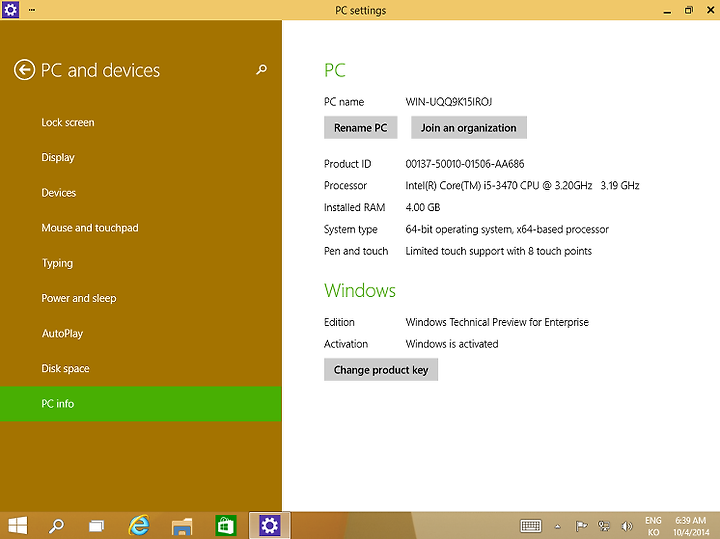The image size is (720, 539).
Task: Click the Rename PC button
Action: coord(360,128)
